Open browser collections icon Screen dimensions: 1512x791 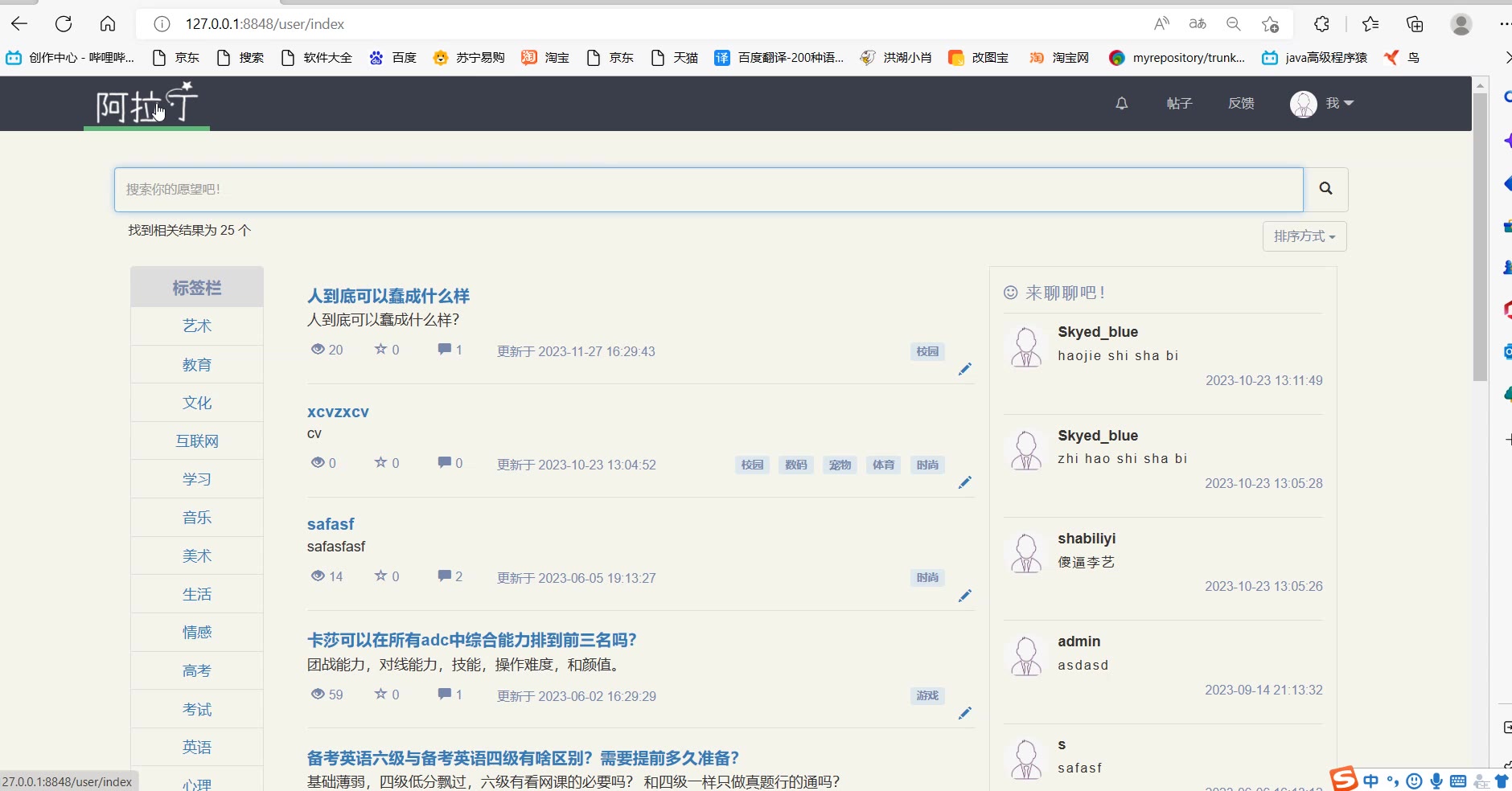tap(1415, 24)
